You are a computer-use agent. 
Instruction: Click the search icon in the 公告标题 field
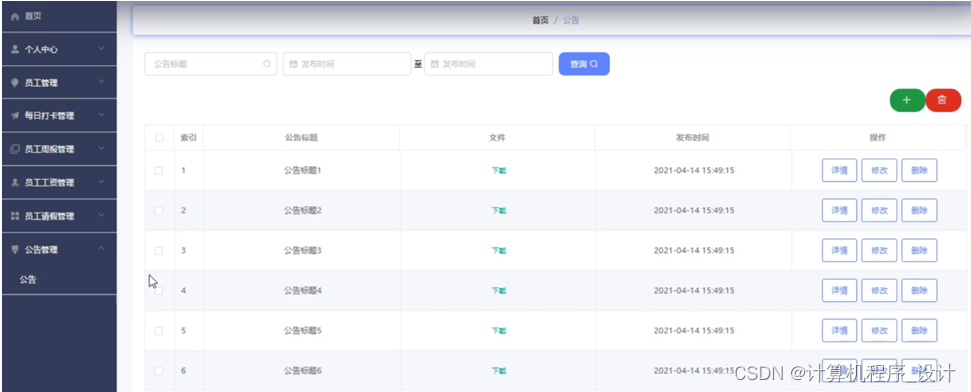click(x=267, y=64)
